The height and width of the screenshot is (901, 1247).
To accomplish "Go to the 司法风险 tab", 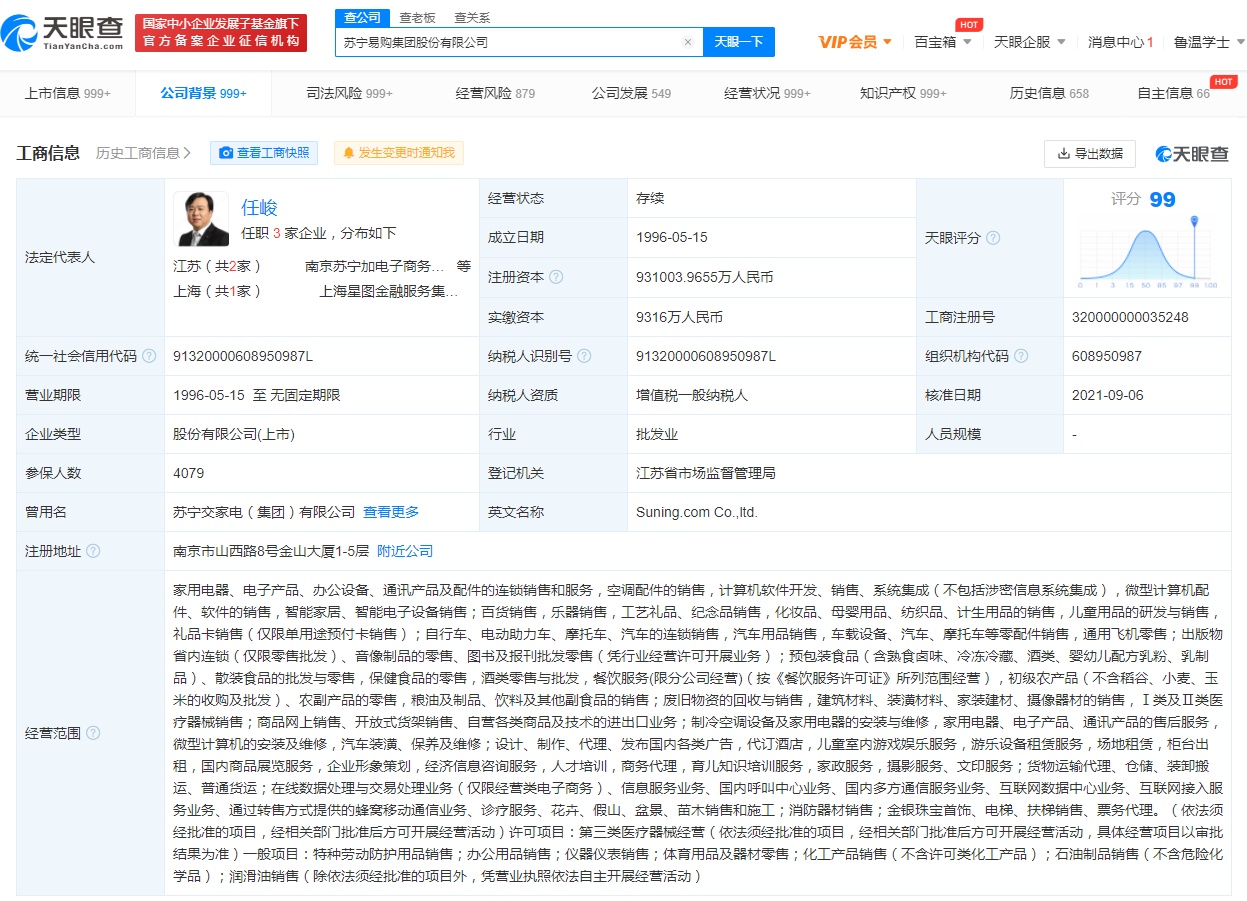I will click(x=349, y=93).
